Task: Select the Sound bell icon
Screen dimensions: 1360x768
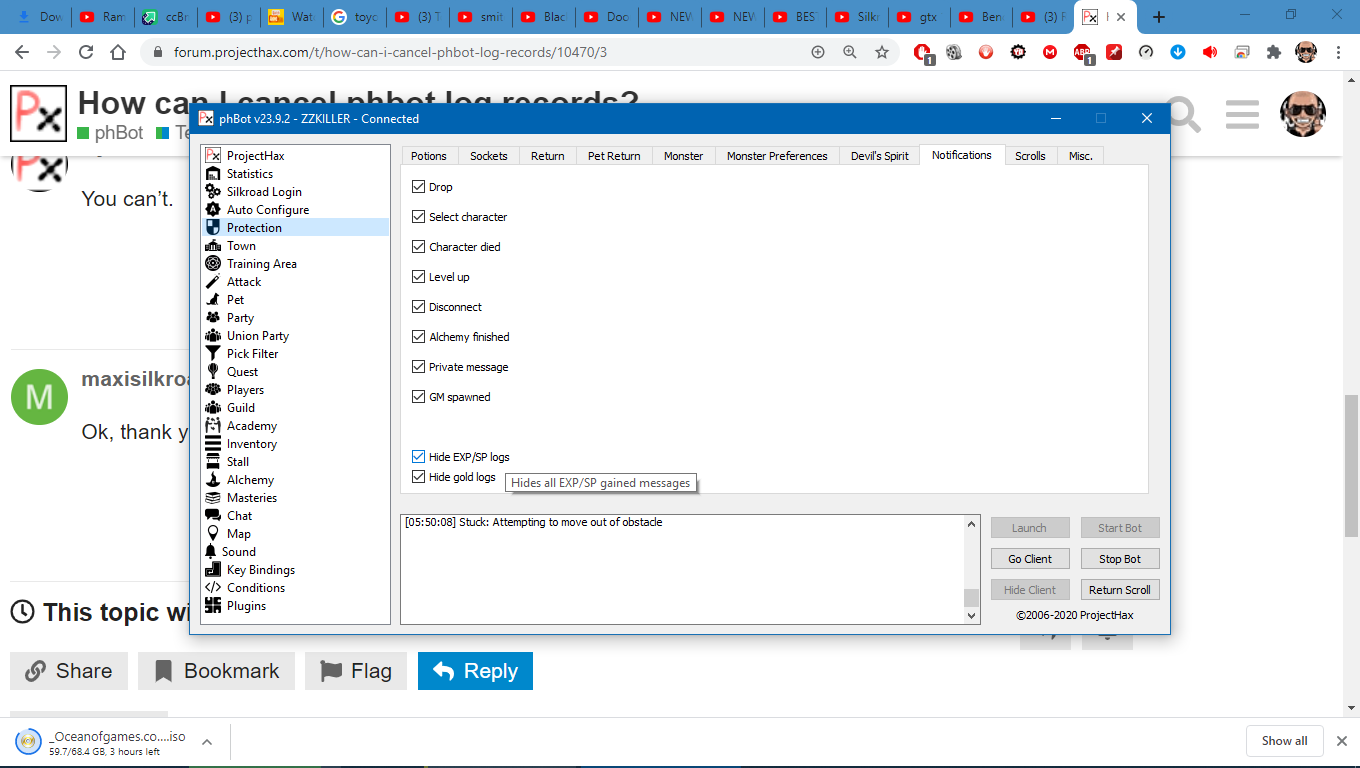Action: (x=211, y=552)
